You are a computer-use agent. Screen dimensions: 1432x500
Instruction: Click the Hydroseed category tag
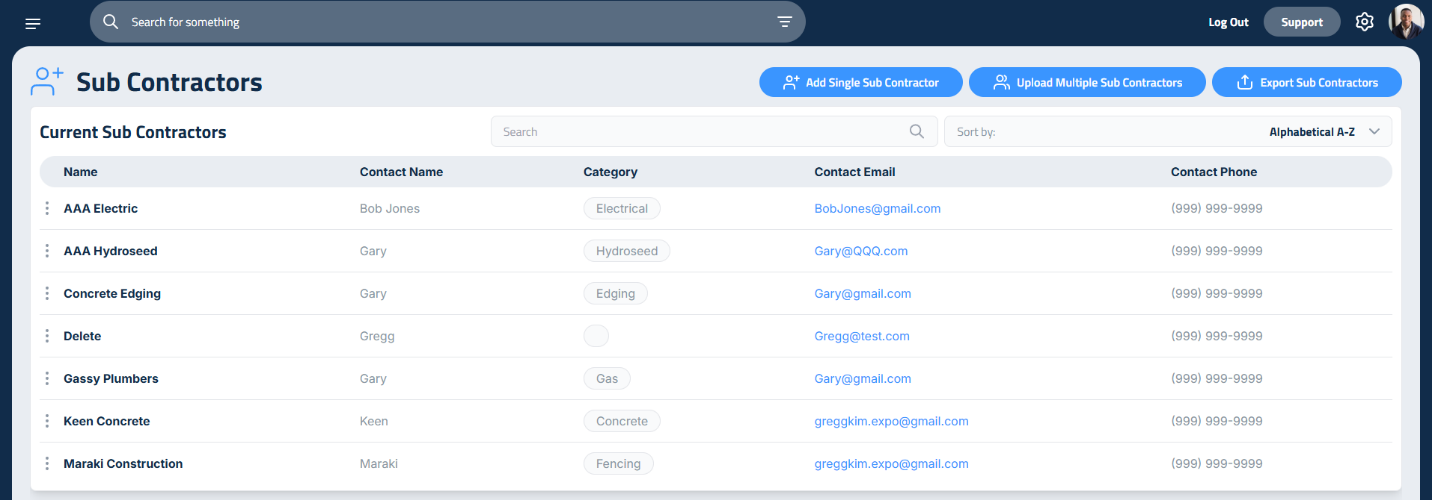coord(626,251)
